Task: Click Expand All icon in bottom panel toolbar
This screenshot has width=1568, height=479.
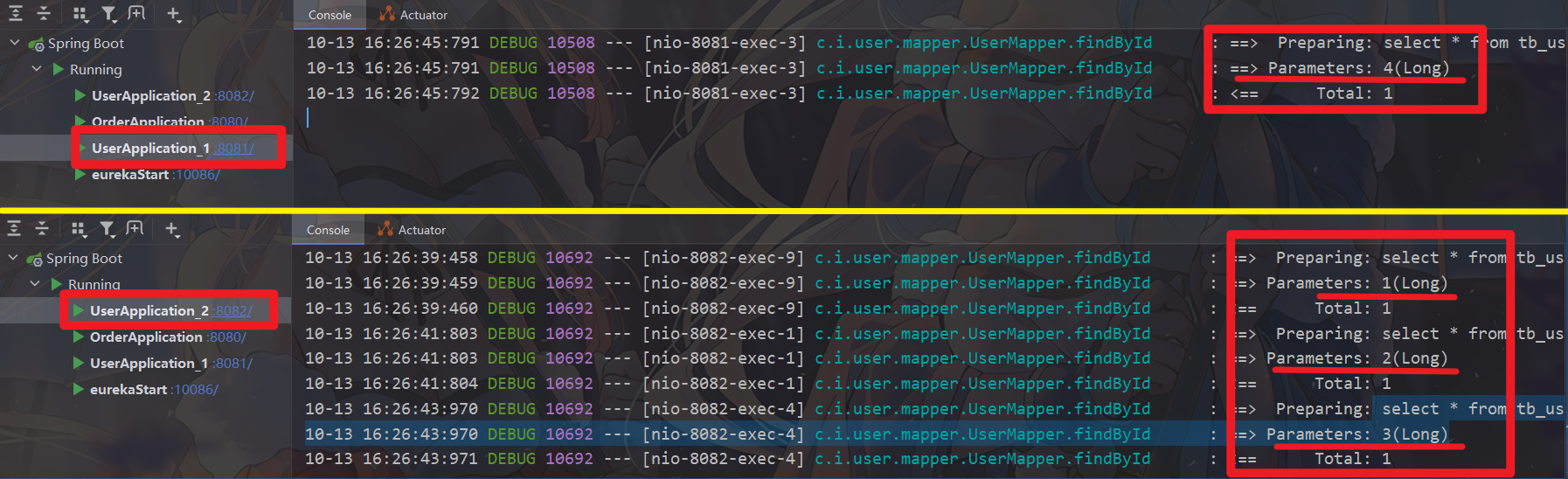Action: [14, 228]
